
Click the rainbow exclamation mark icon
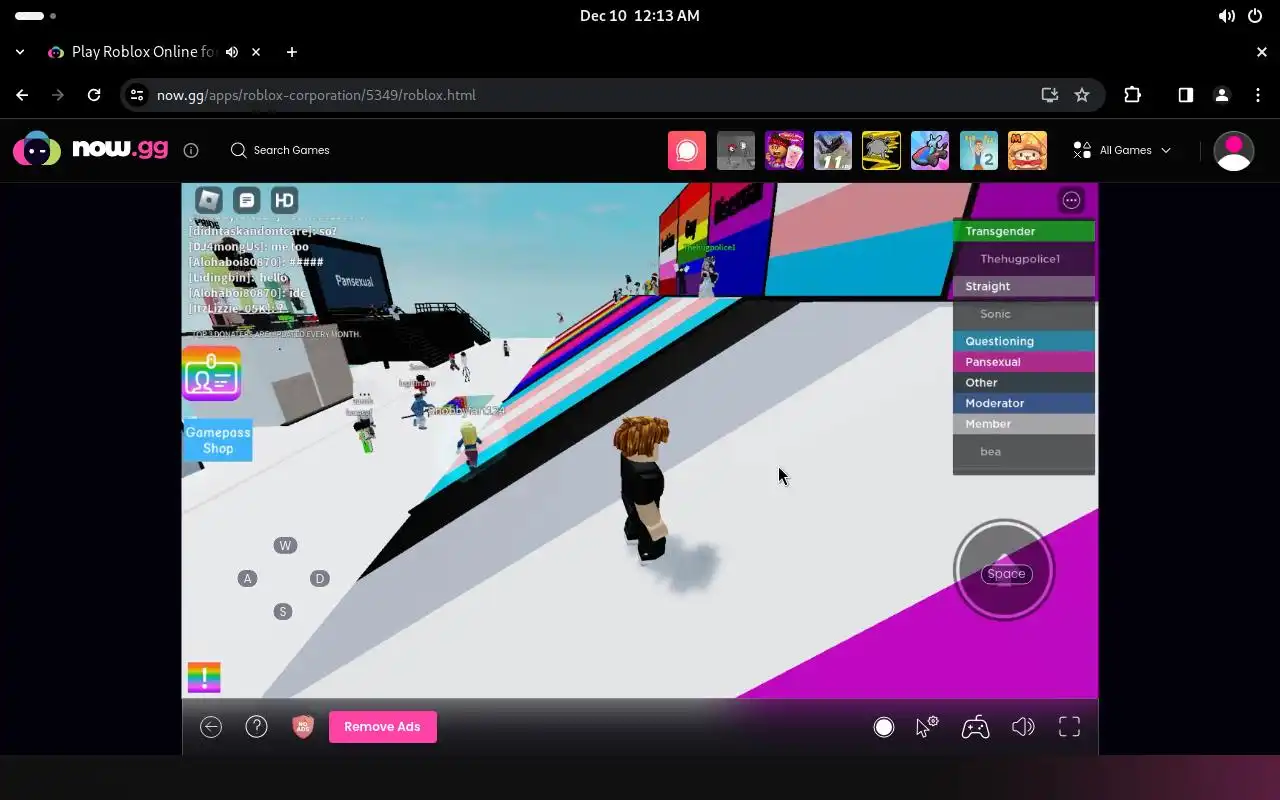click(204, 678)
